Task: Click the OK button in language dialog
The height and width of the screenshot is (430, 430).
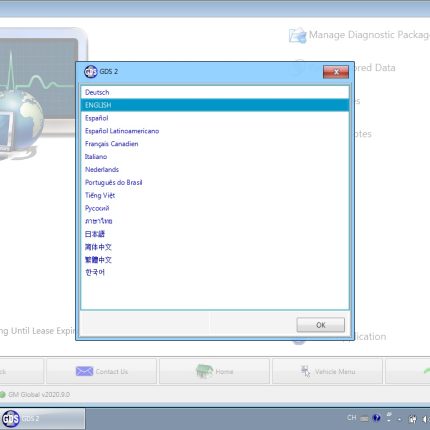Action: (x=321, y=325)
